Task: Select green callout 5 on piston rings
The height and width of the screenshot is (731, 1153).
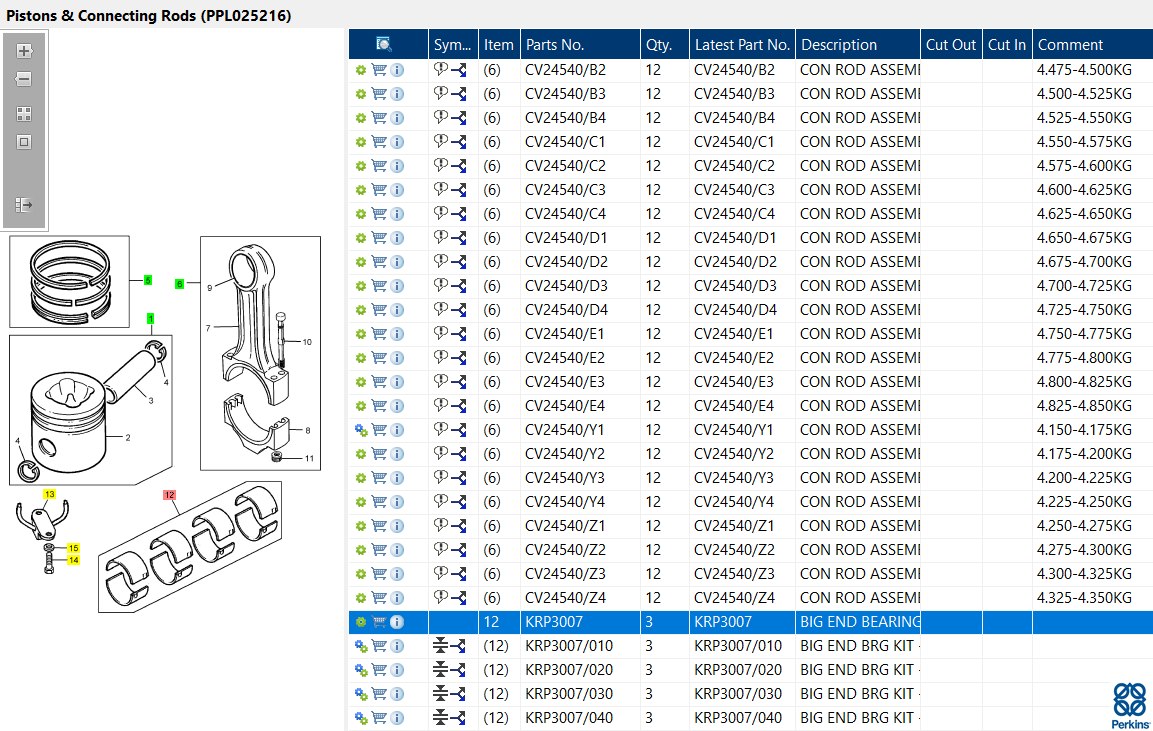Action: click(148, 280)
